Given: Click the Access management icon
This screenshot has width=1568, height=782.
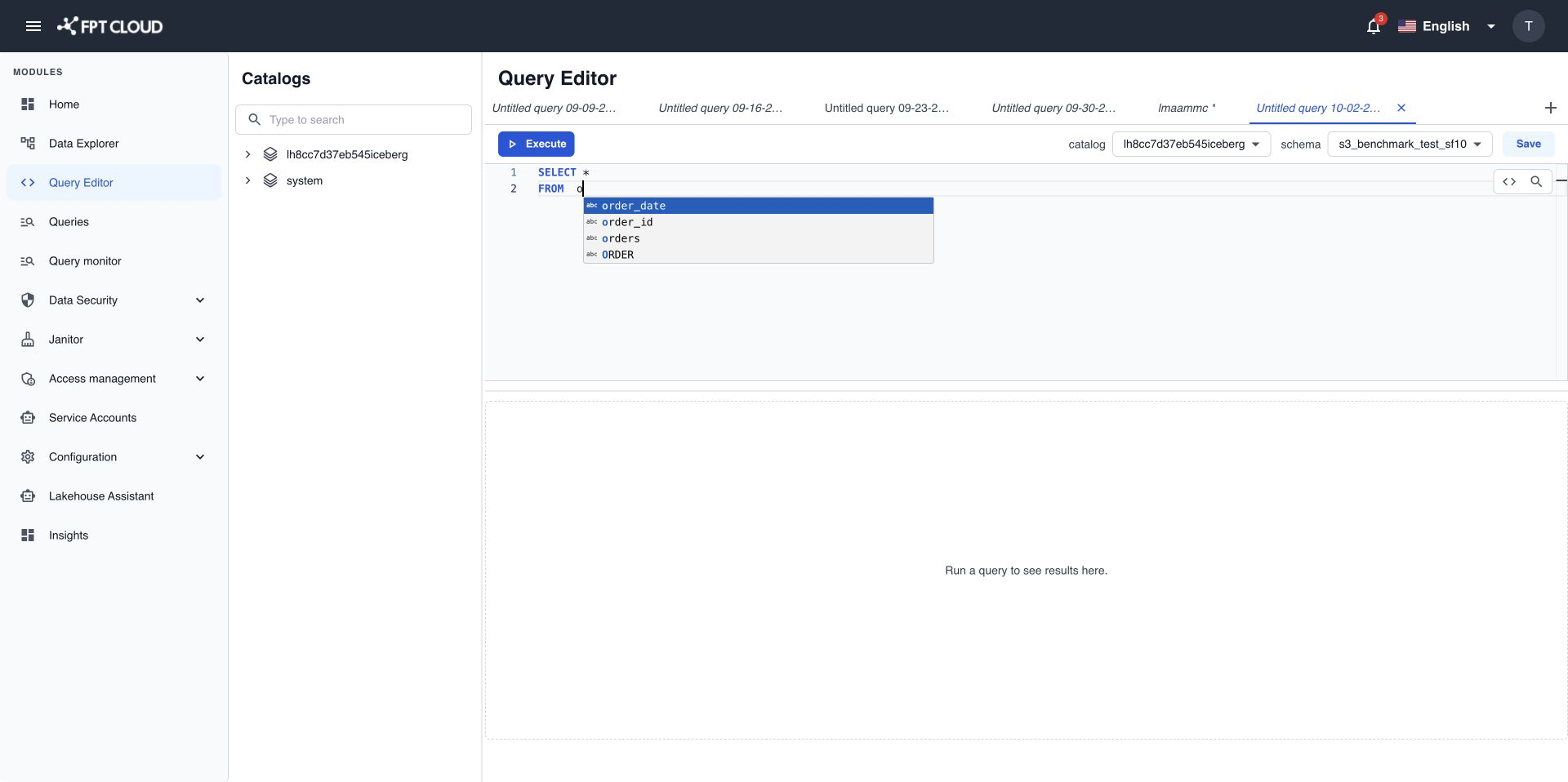Looking at the screenshot, I should pyautogui.click(x=28, y=379).
